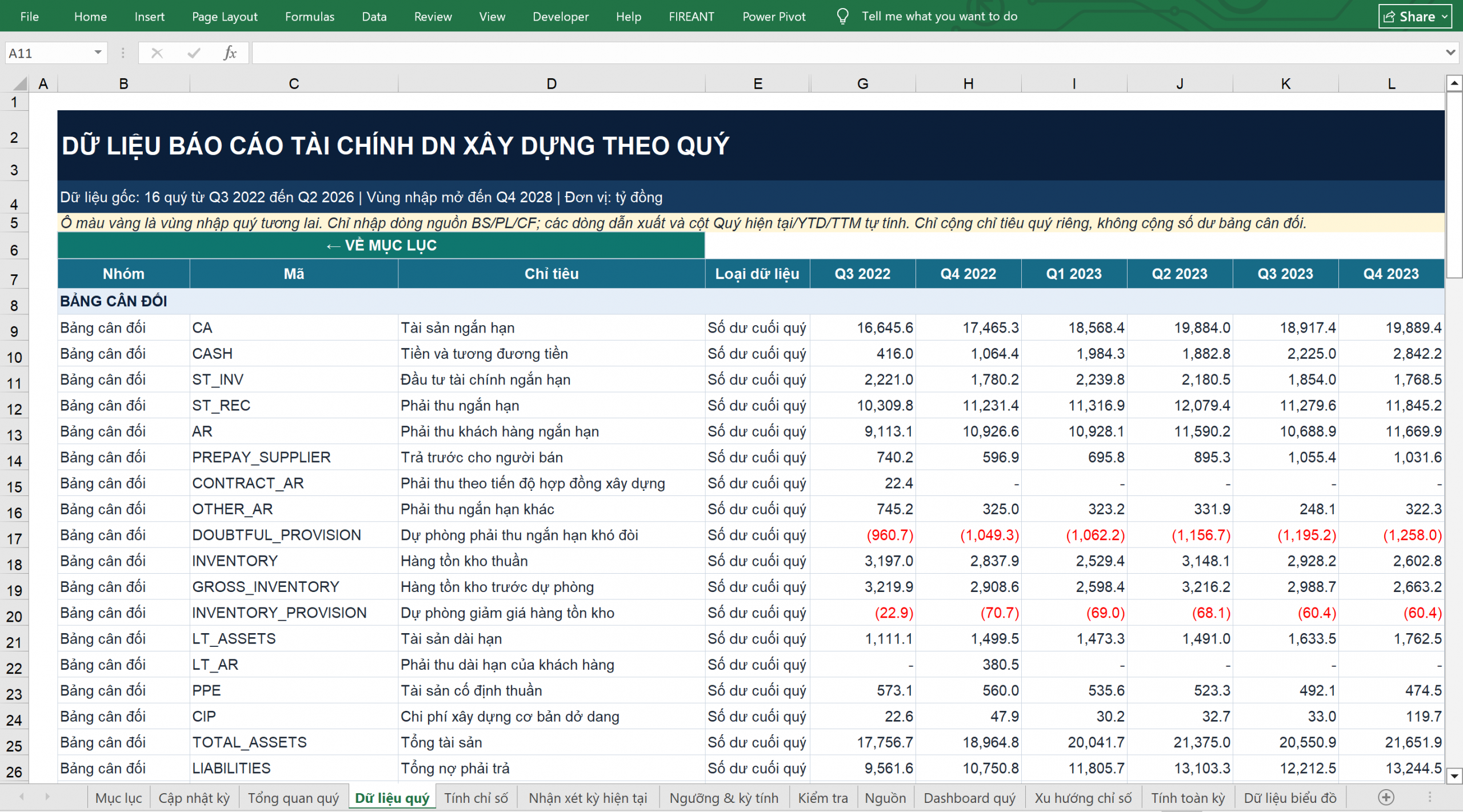This screenshot has width=1463, height=812.
Task: Click the Name Box showing A11
Action: click(x=49, y=53)
